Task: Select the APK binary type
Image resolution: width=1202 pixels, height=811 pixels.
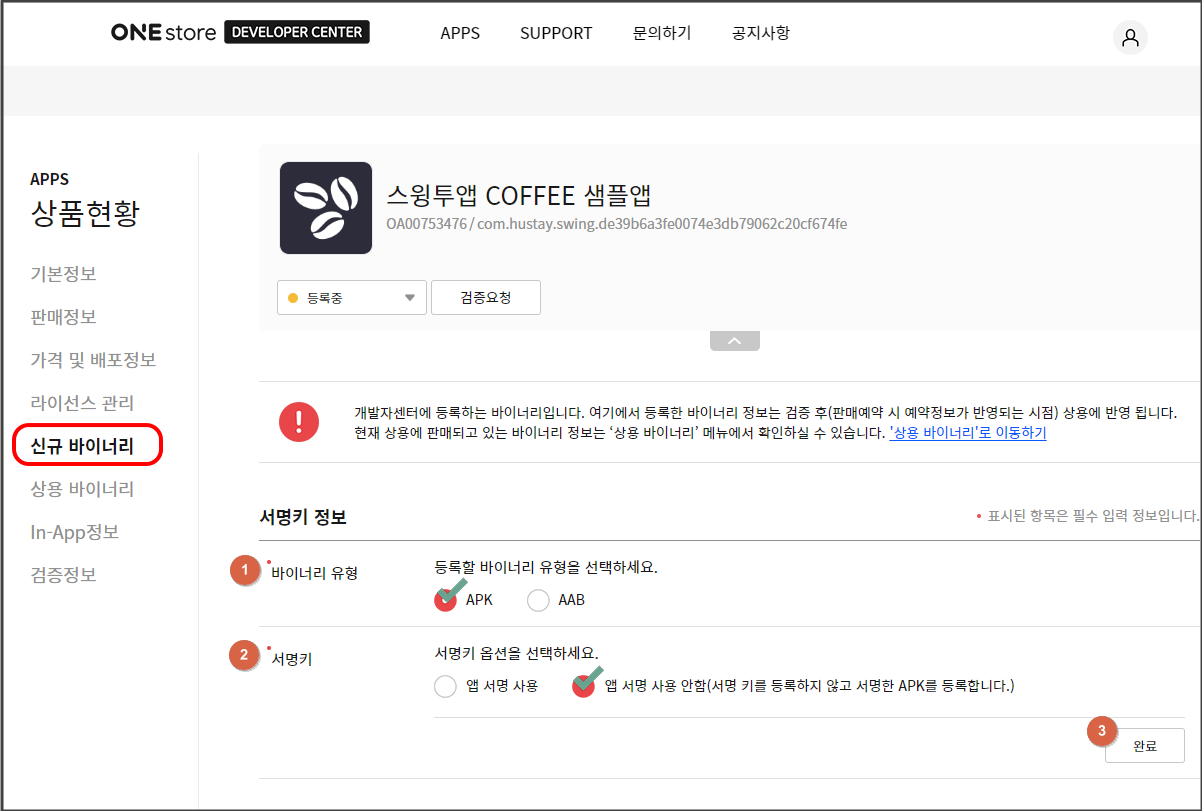Action: [446, 600]
